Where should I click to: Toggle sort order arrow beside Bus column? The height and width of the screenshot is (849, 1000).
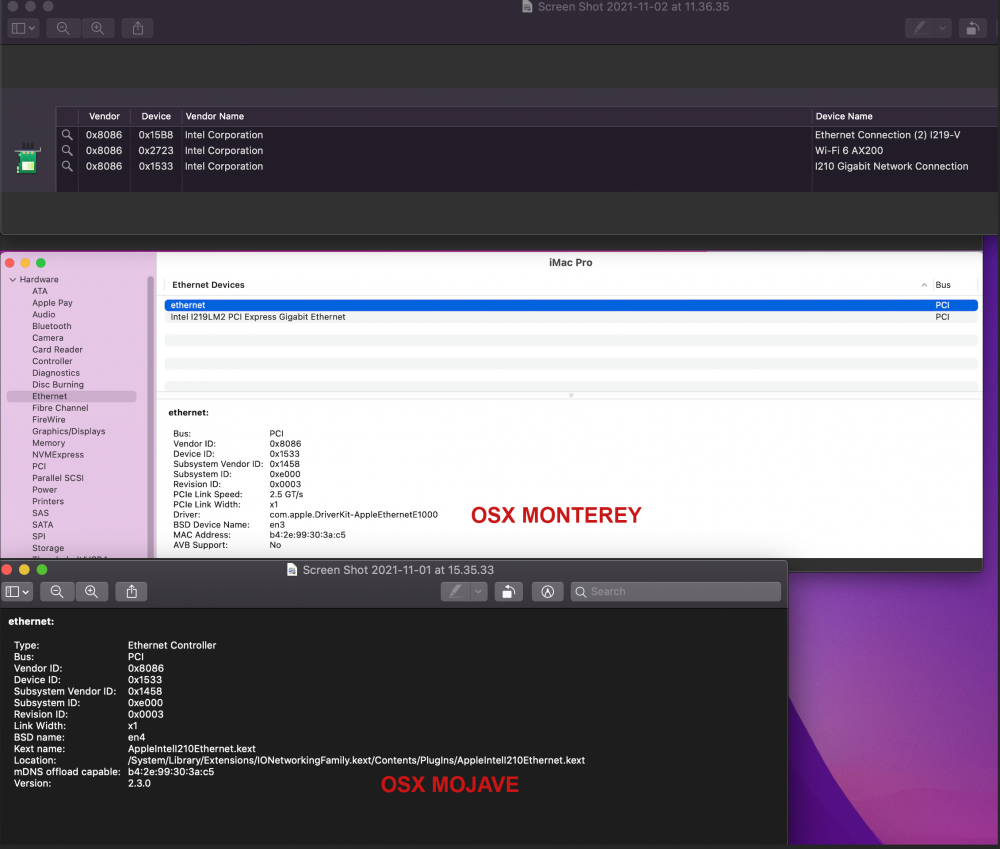924,285
